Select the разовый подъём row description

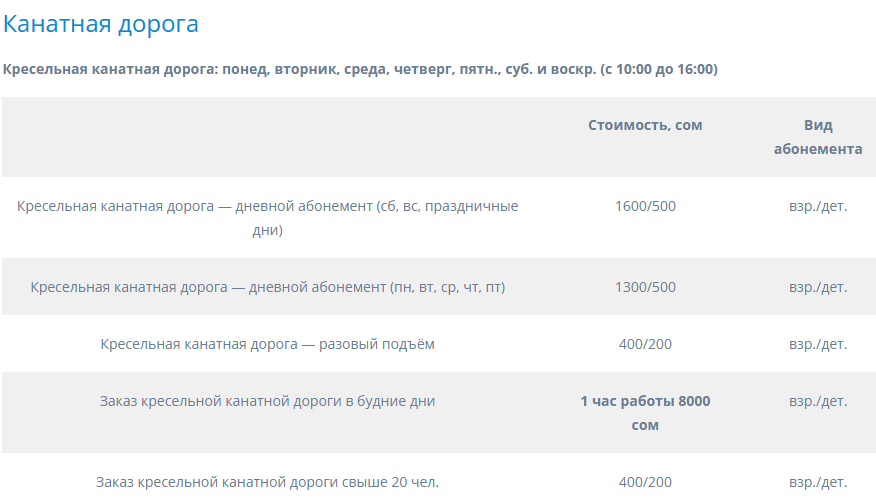tap(268, 344)
